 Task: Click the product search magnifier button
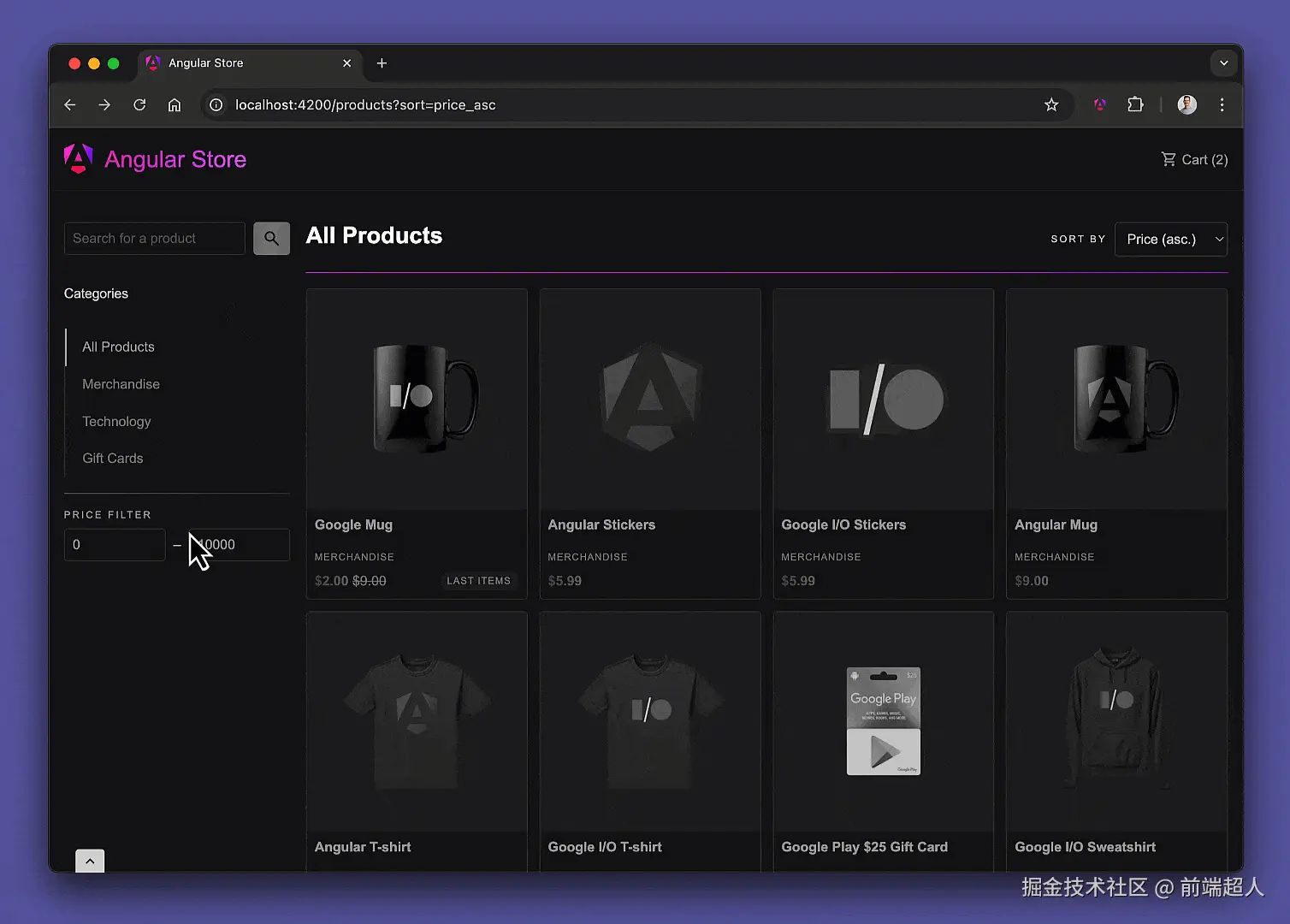tap(271, 239)
